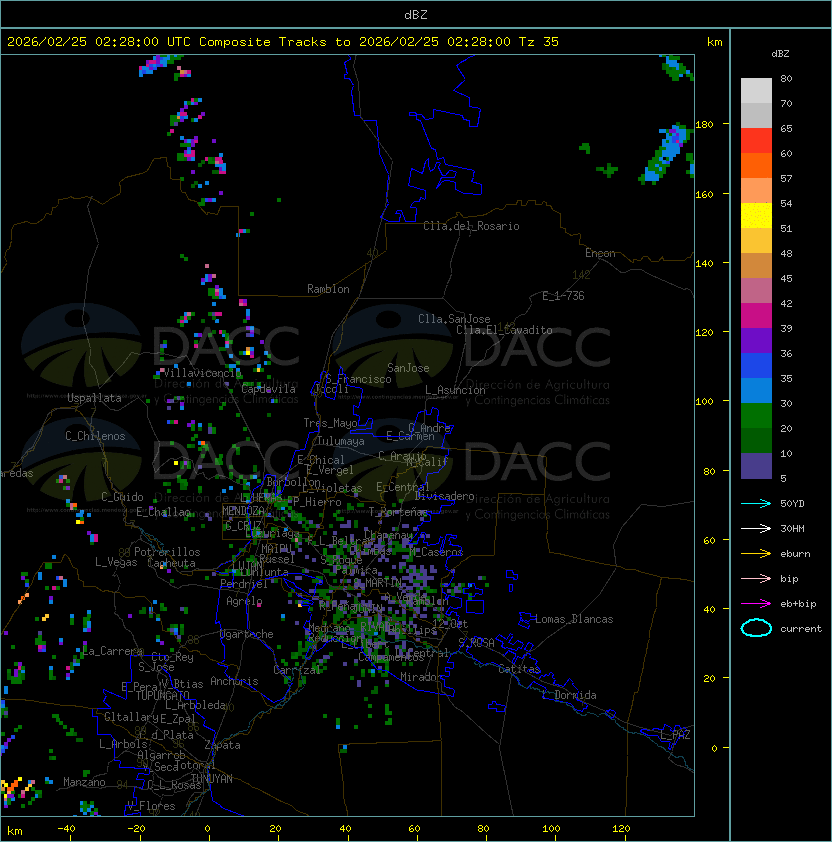Select the light gray 80 dBZ swatch

pos(756,90)
